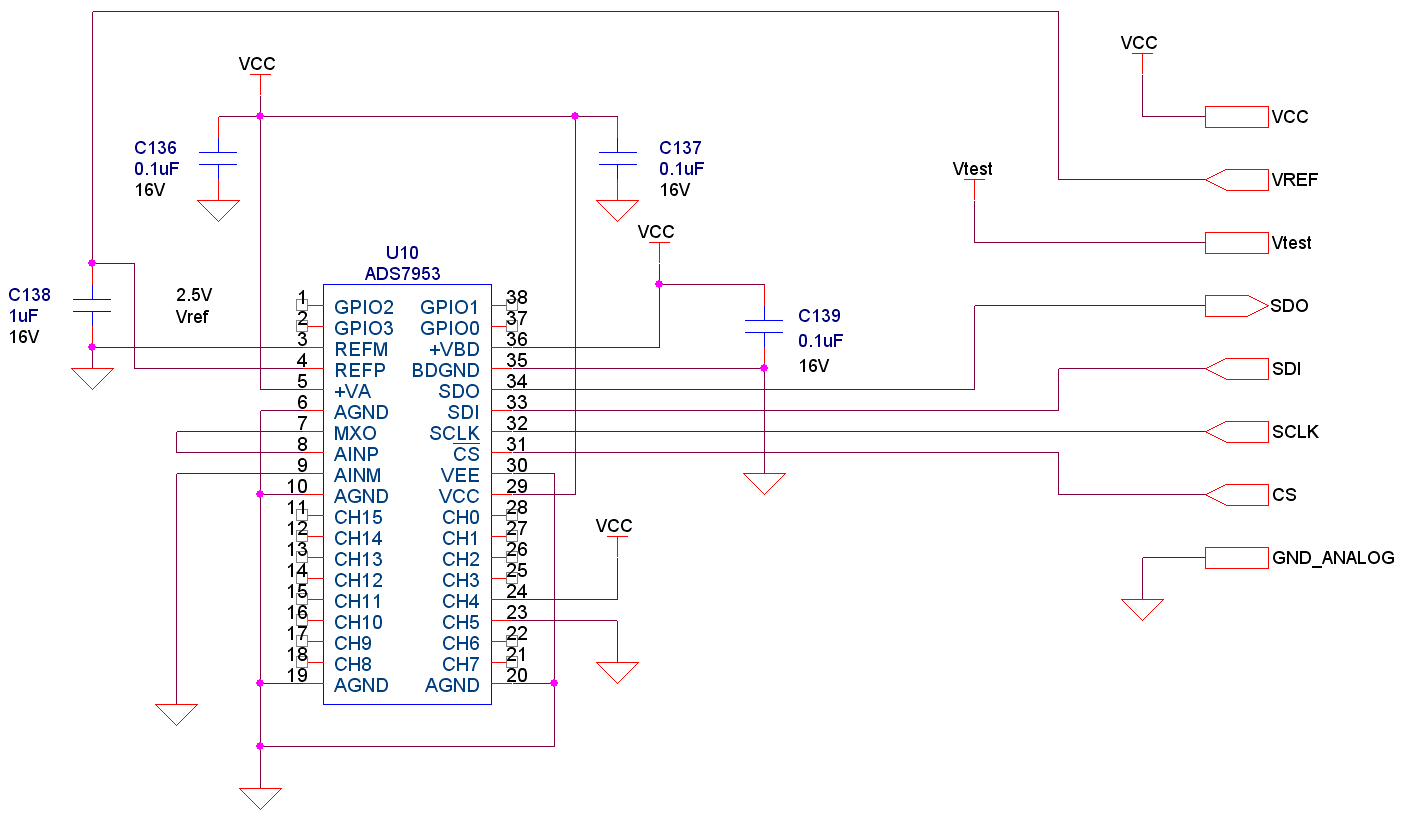The width and height of the screenshot is (1409, 818).
Task: Click the C139 designator label
Action: pyautogui.click(x=819, y=316)
